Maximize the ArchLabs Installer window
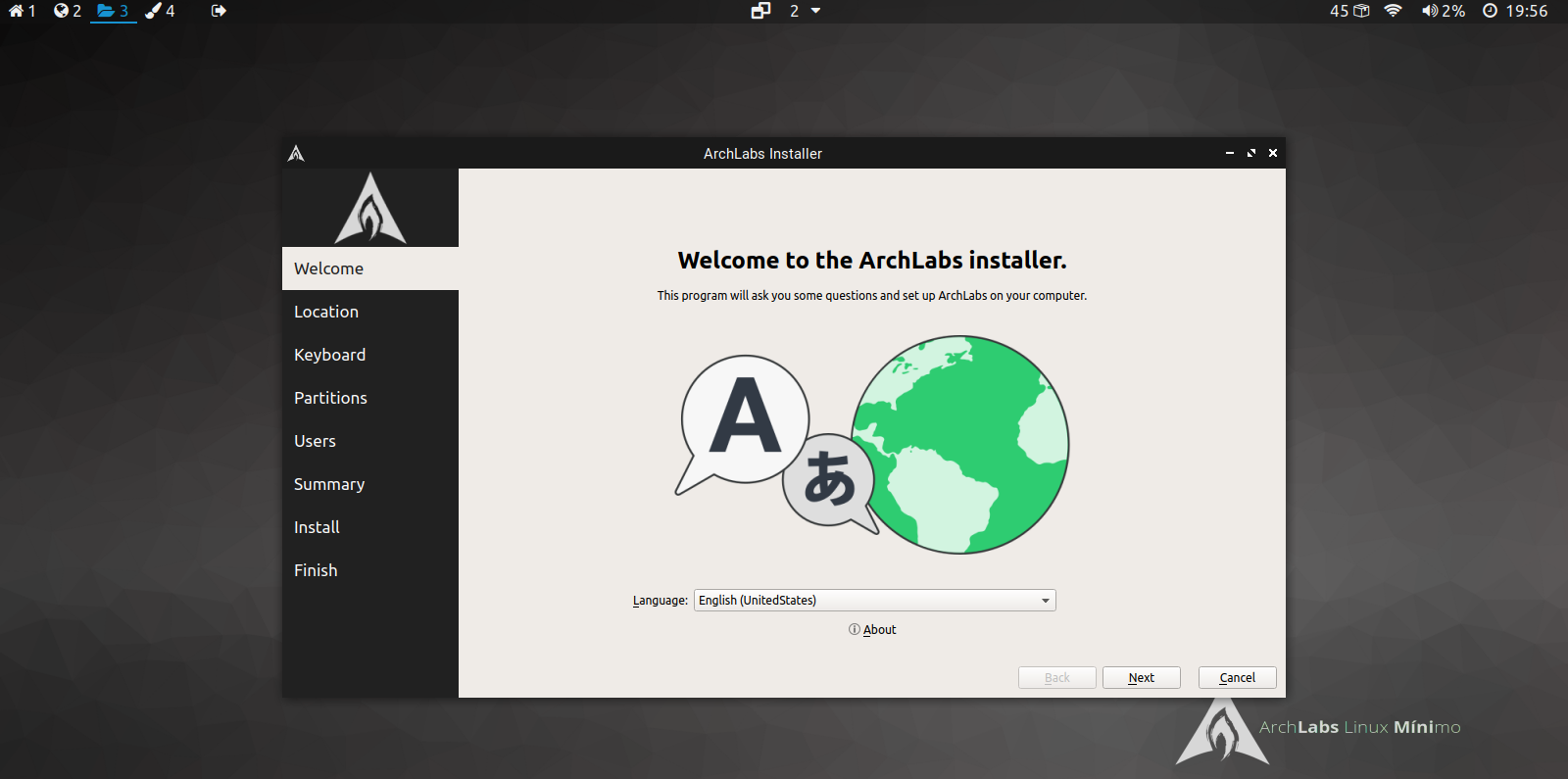Viewport: 1568px width, 779px height. pyautogui.click(x=1251, y=153)
